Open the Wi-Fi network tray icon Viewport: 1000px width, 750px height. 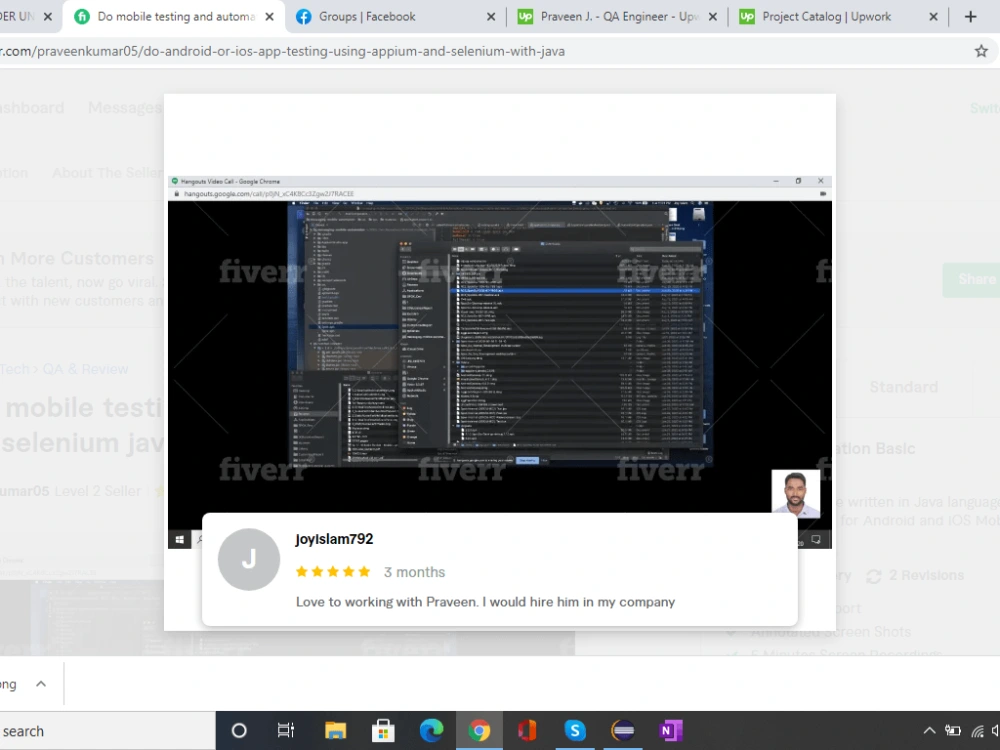pos(977,731)
